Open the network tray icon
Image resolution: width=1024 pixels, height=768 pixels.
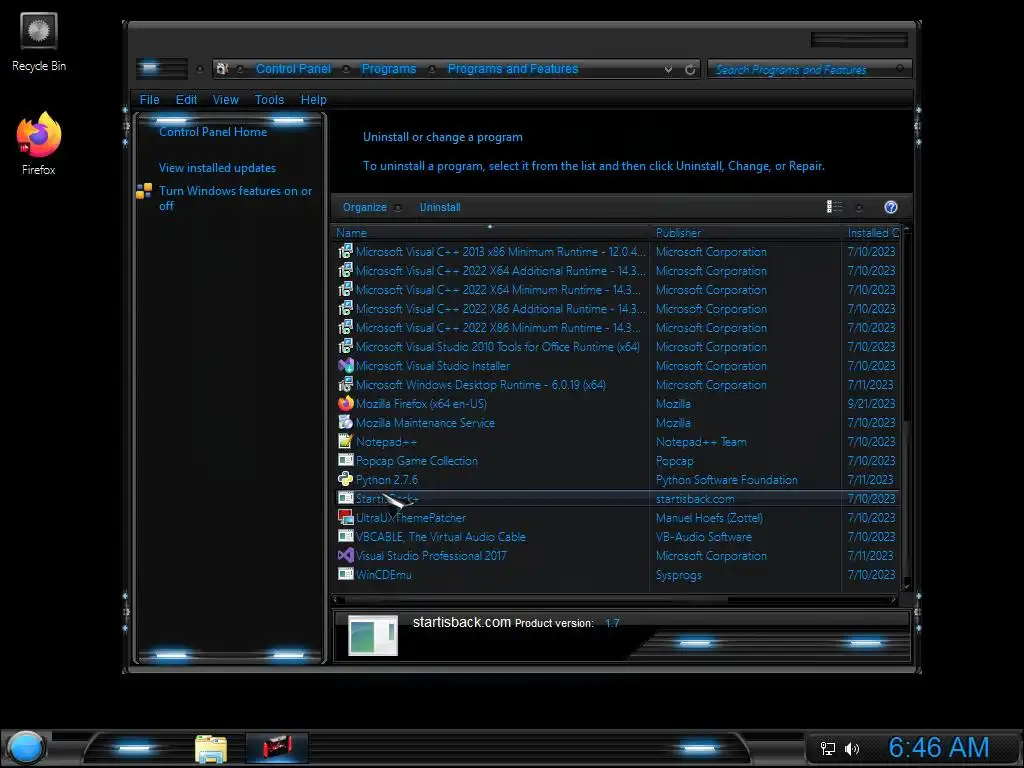pyautogui.click(x=827, y=748)
